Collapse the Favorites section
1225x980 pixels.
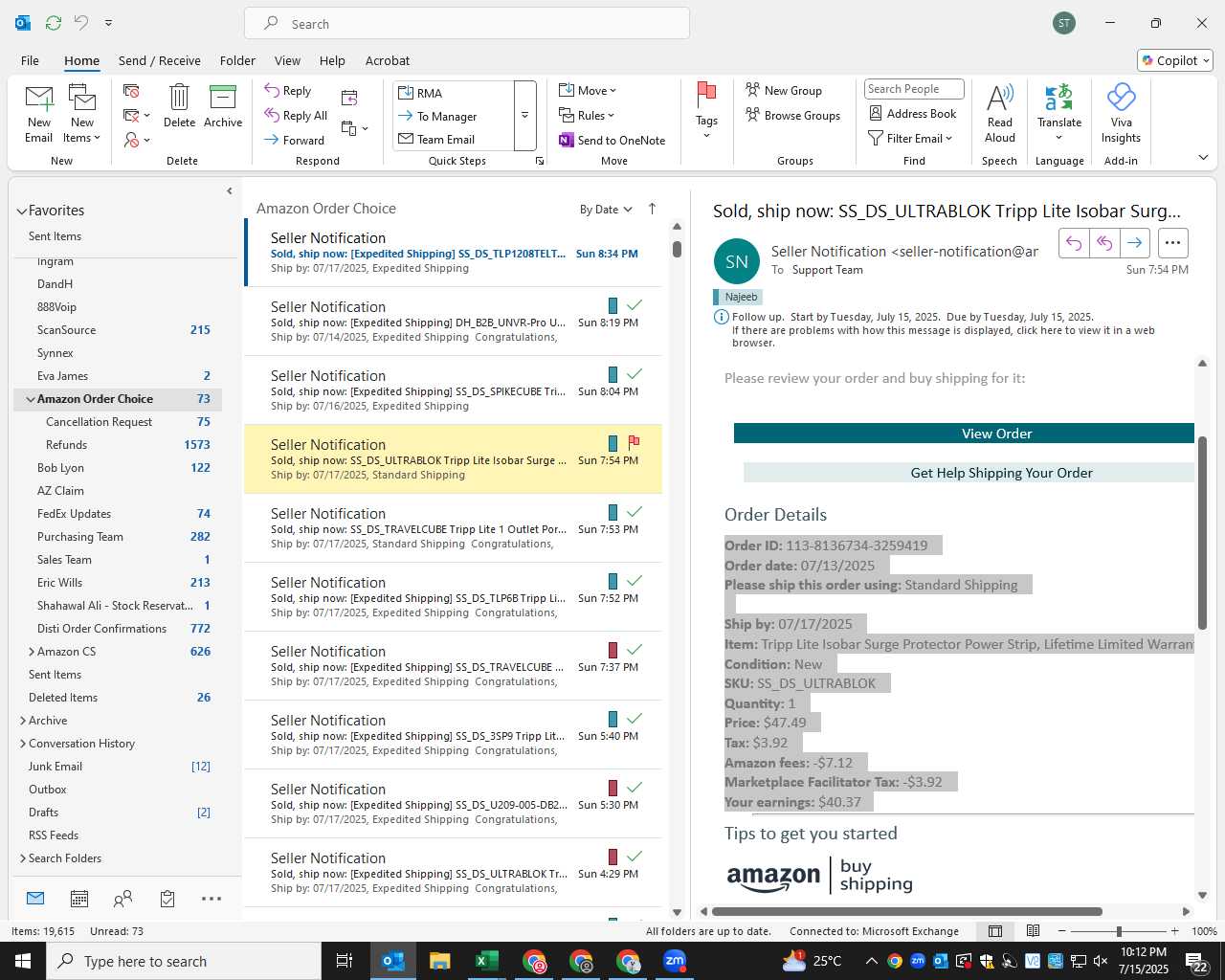(21, 211)
